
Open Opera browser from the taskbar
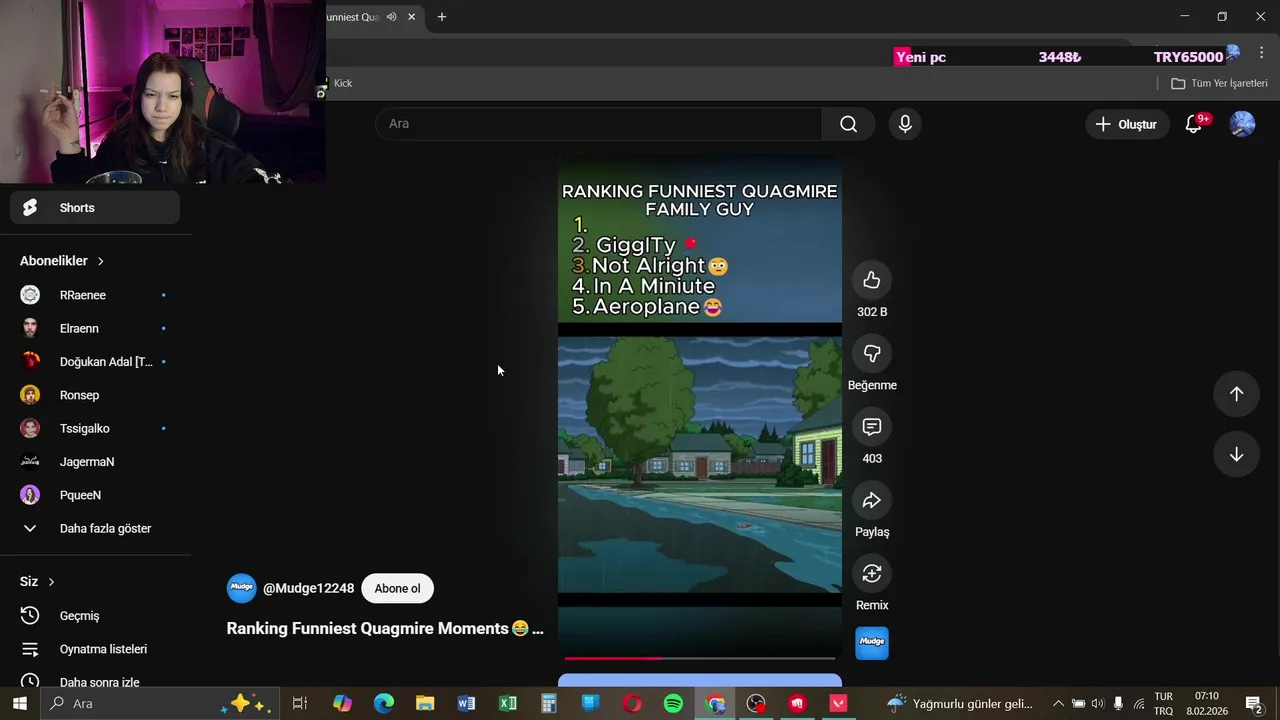tap(632, 703)
